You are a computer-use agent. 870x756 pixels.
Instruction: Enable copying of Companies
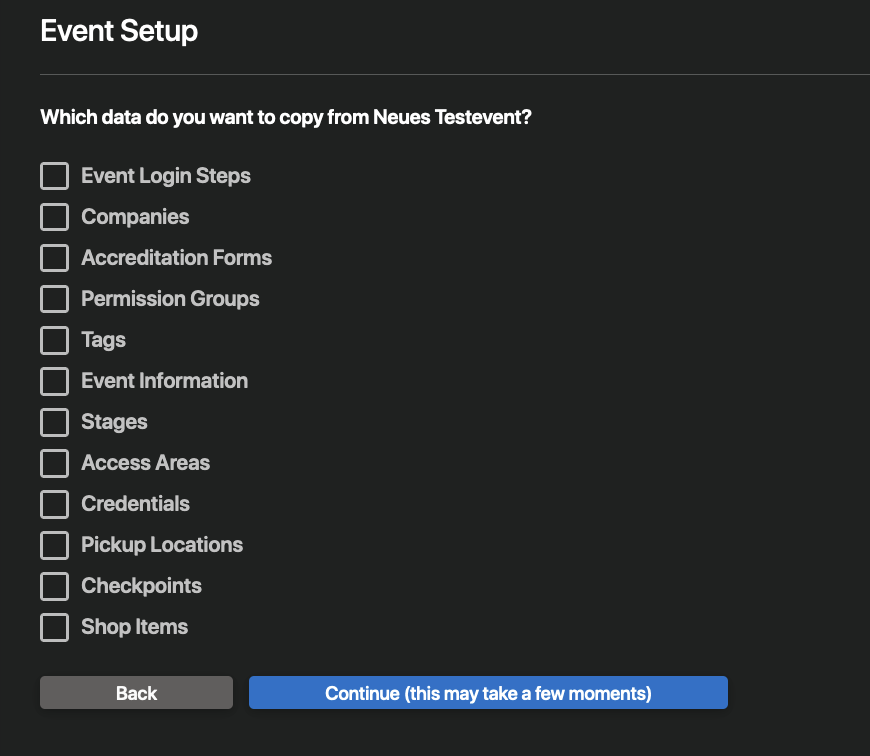(54, 217)
